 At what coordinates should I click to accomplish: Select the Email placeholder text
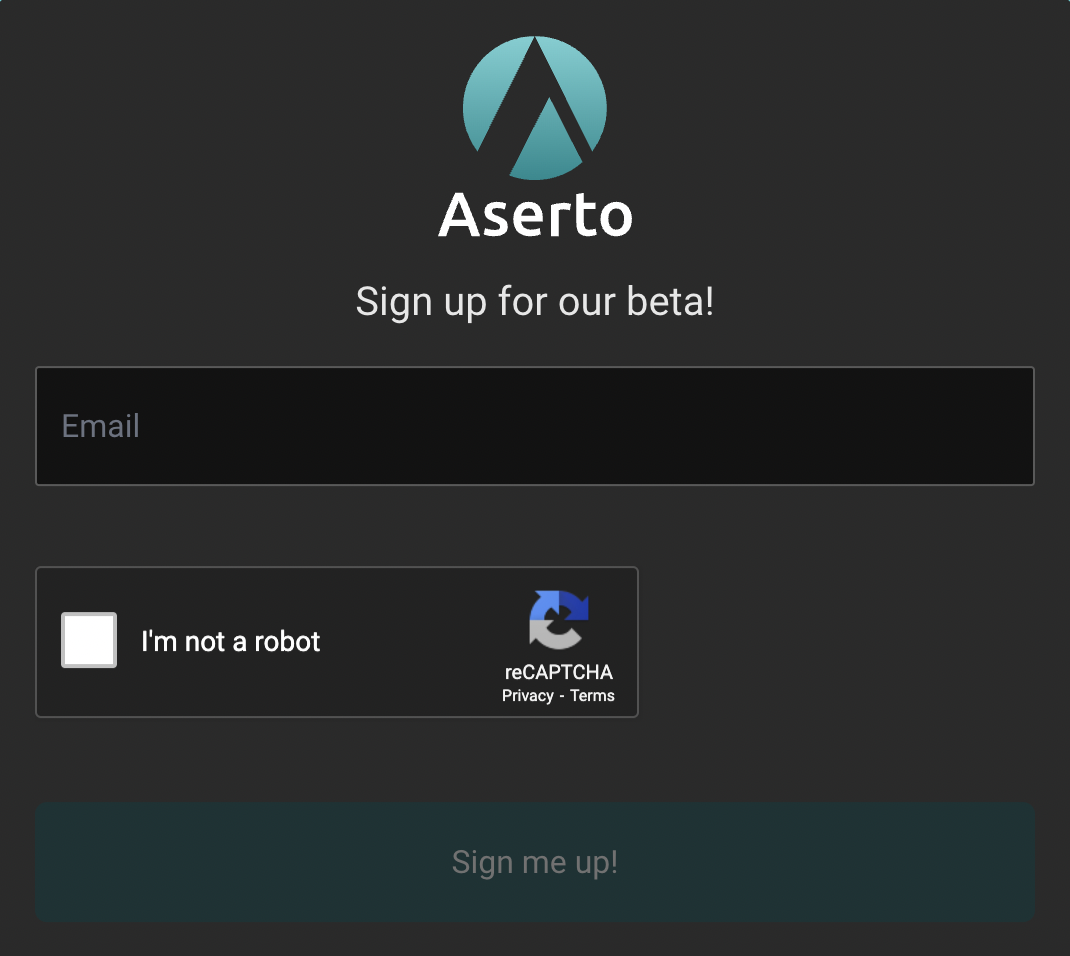point(100,426)
